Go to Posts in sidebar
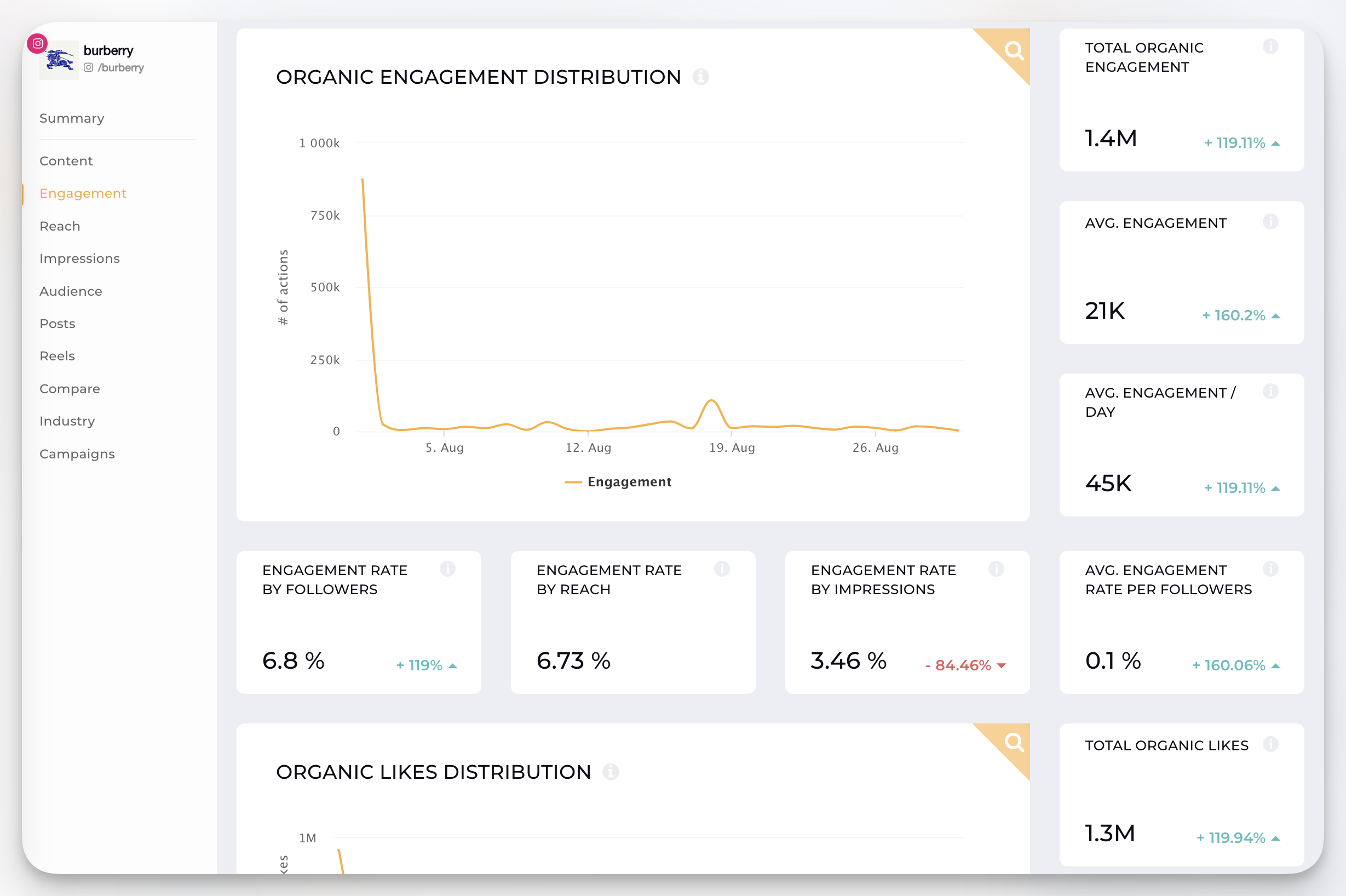The height and width of the screenshot is (896, 1346). (x=57, y=324)
